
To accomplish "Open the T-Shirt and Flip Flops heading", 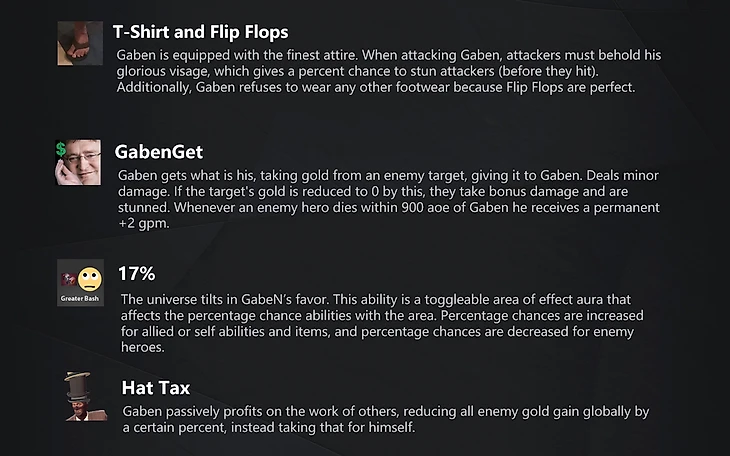I will [x=201, y=32].
